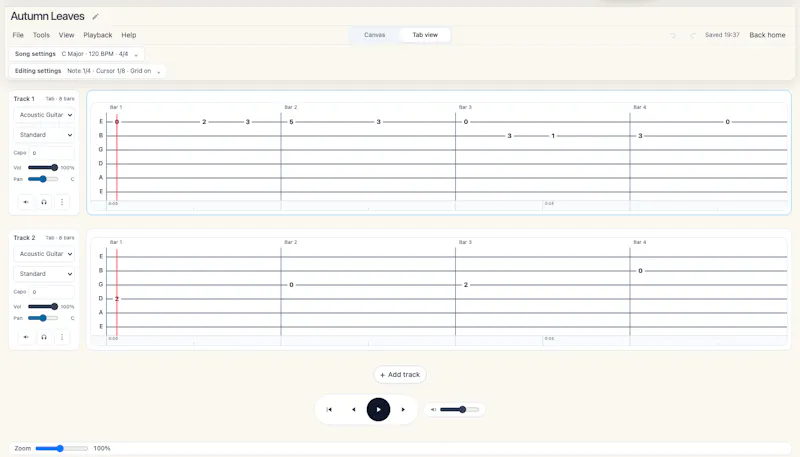Screen dimensions: 800x457
Task: Open the Tools menu
Action: coord(41,35)
